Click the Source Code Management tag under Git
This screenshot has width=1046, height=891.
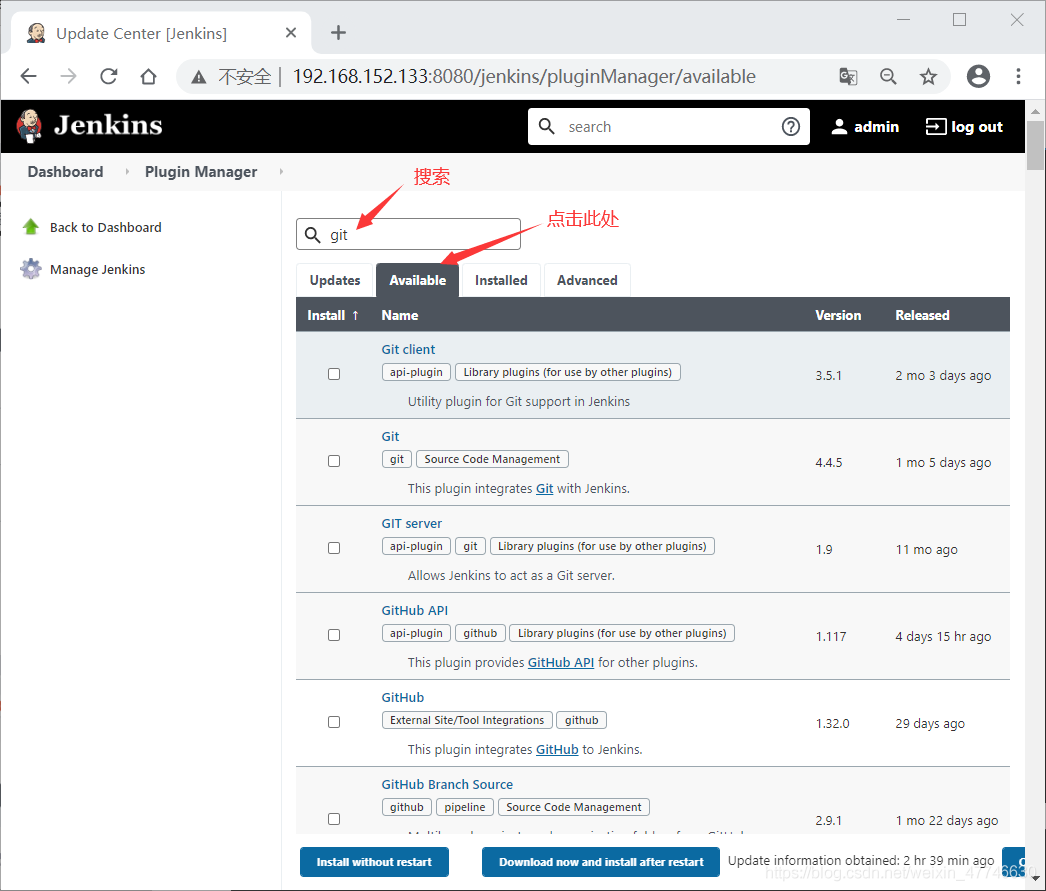tap(492, 459)
